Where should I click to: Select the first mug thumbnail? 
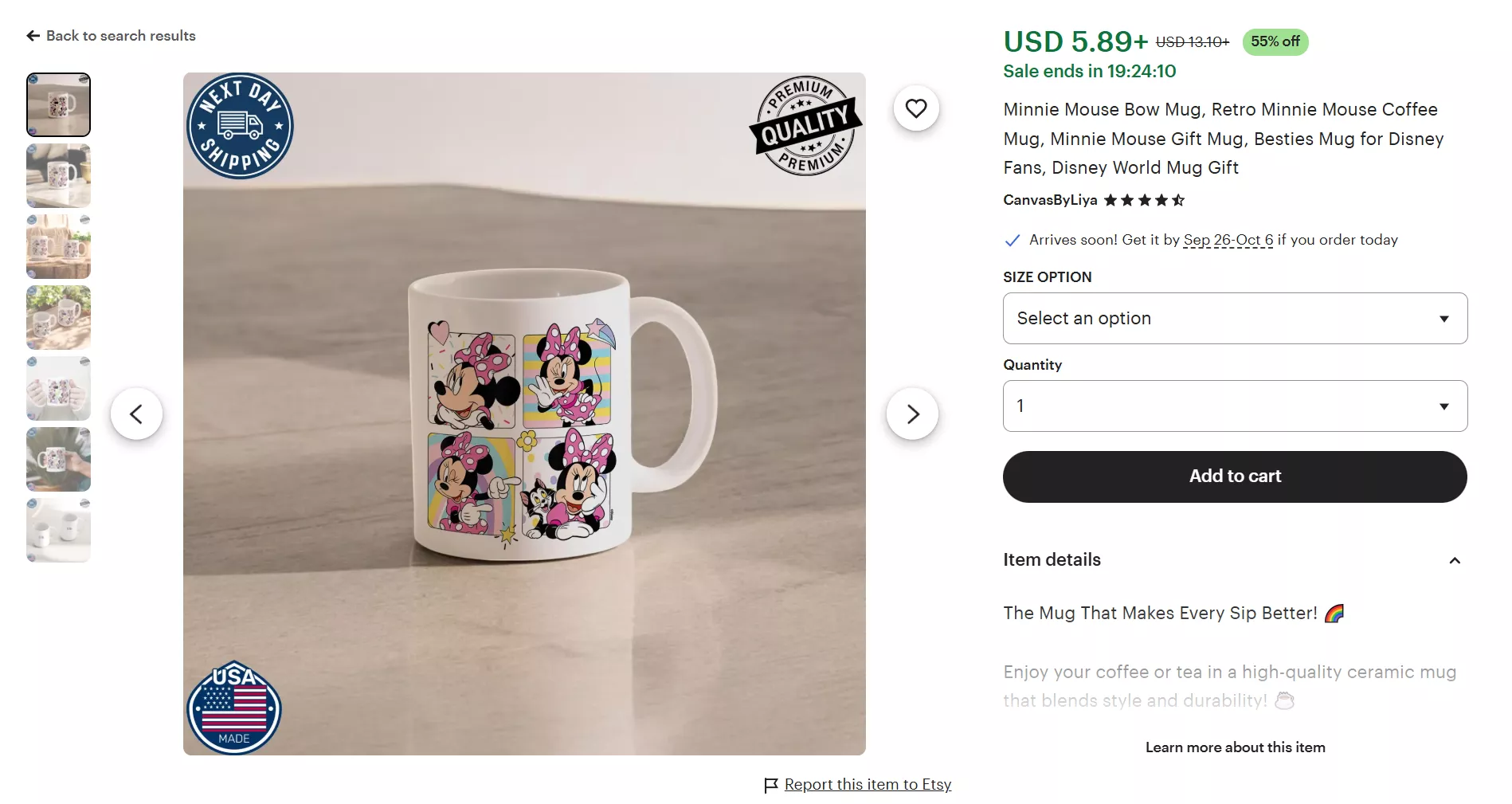click(58, 105)
